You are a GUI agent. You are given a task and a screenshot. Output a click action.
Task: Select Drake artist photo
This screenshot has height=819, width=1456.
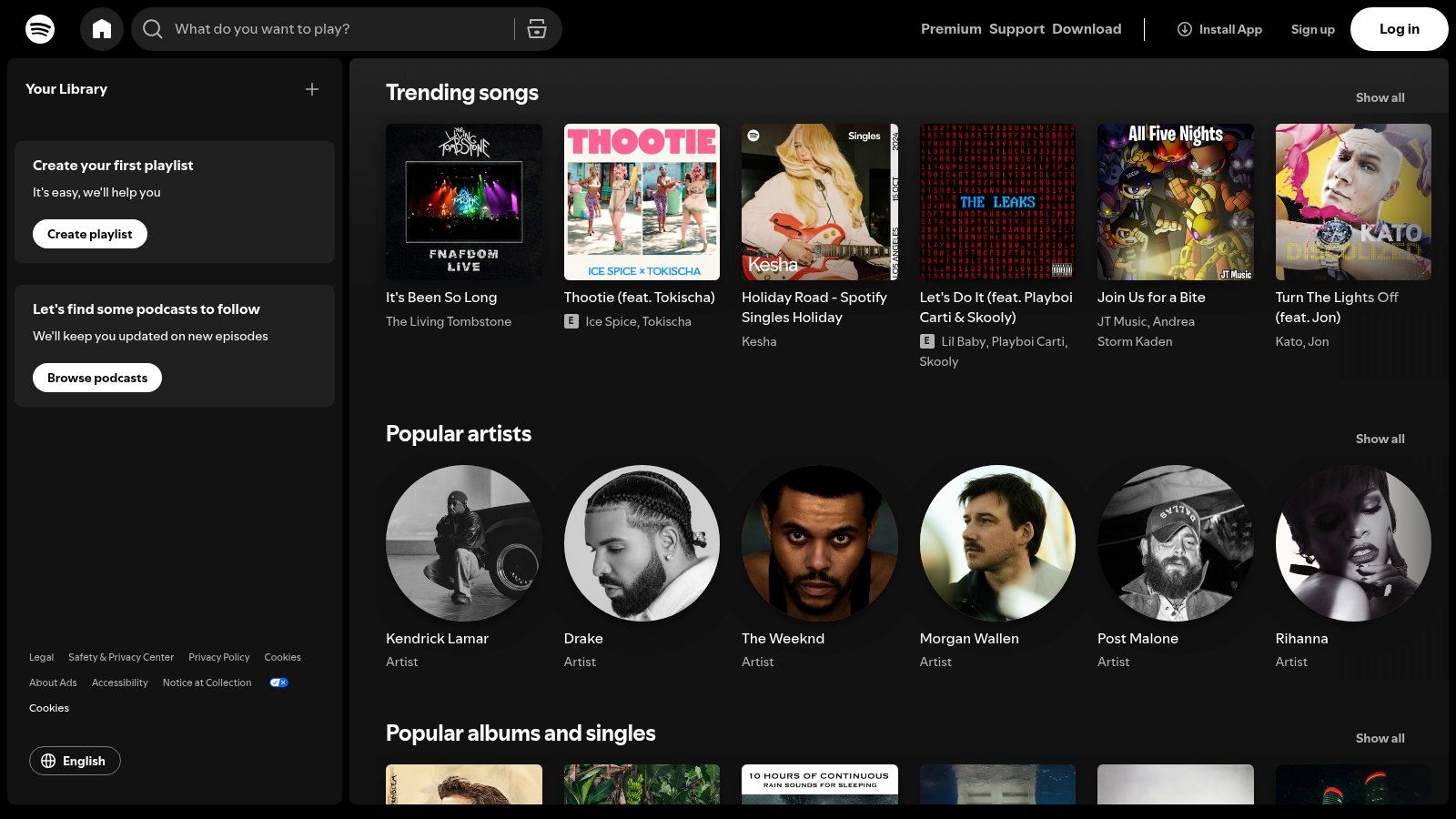pos(642,543)
